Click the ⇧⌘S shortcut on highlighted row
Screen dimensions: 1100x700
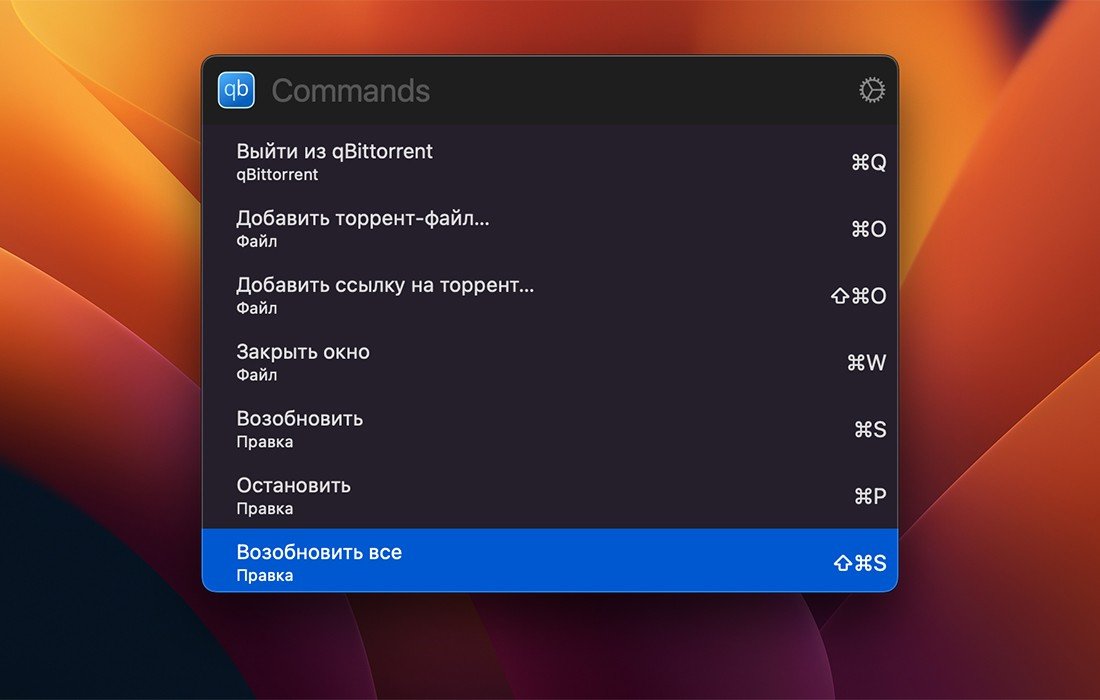pos(860,563)
